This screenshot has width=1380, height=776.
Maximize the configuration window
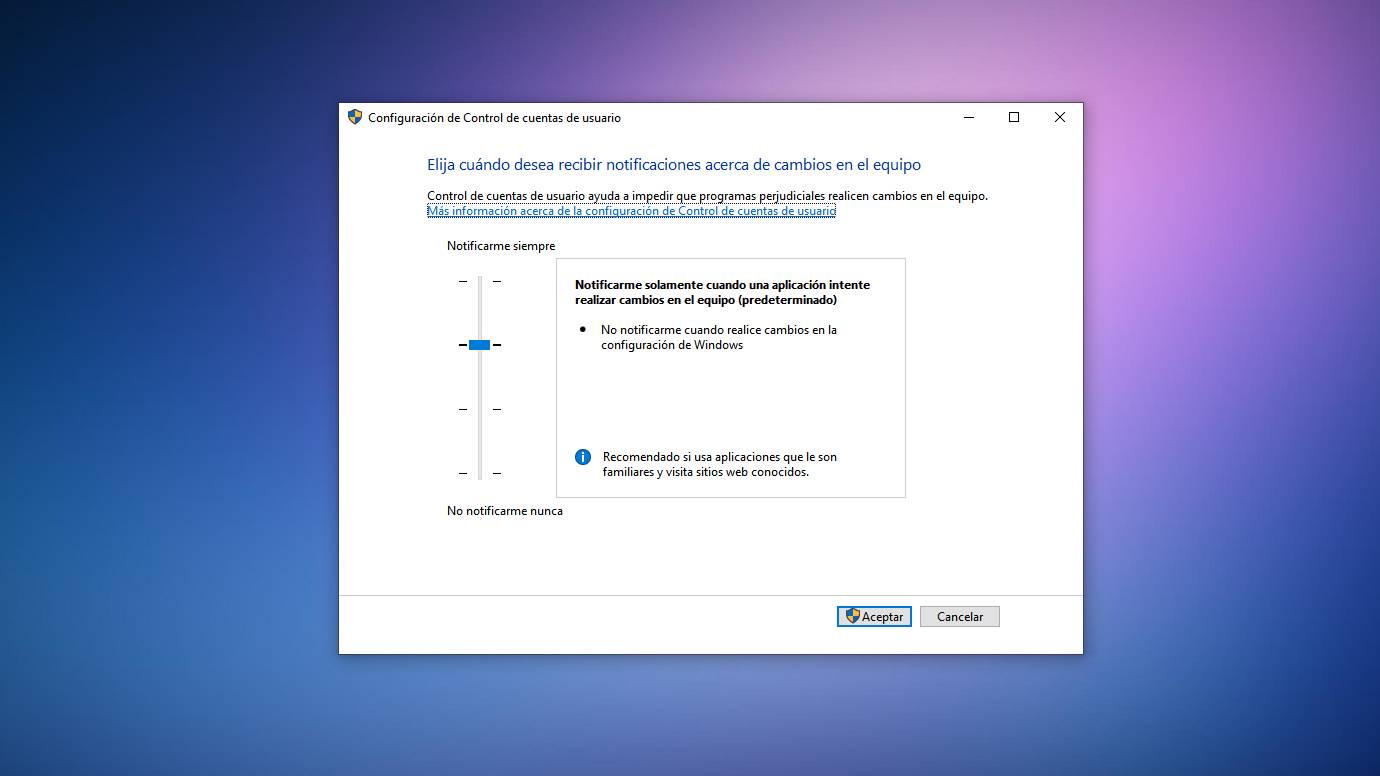pyautogui.click(x=1014, y=117)
